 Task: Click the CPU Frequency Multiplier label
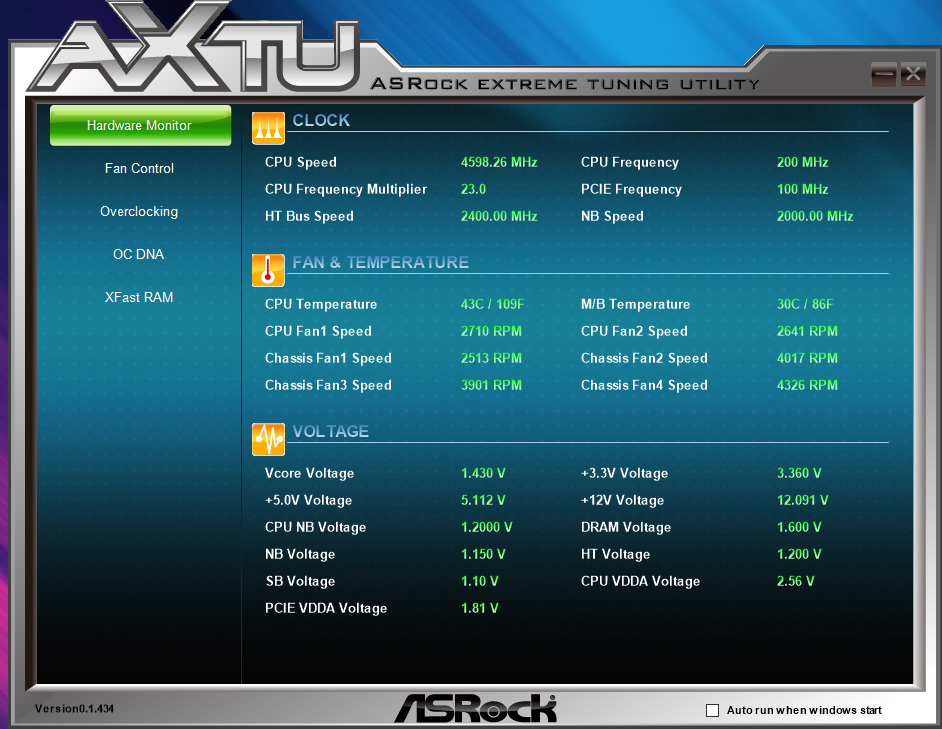[x=345, y=189]
